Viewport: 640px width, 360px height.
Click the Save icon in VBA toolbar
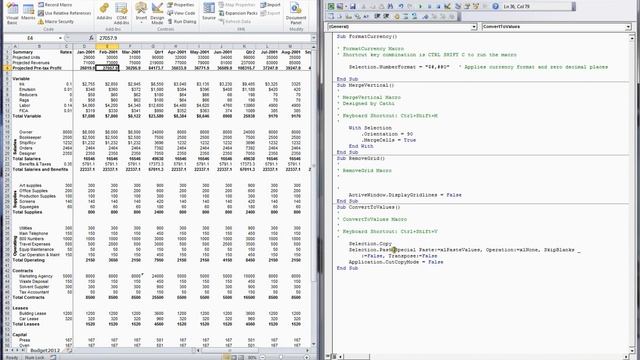point(353,6)
